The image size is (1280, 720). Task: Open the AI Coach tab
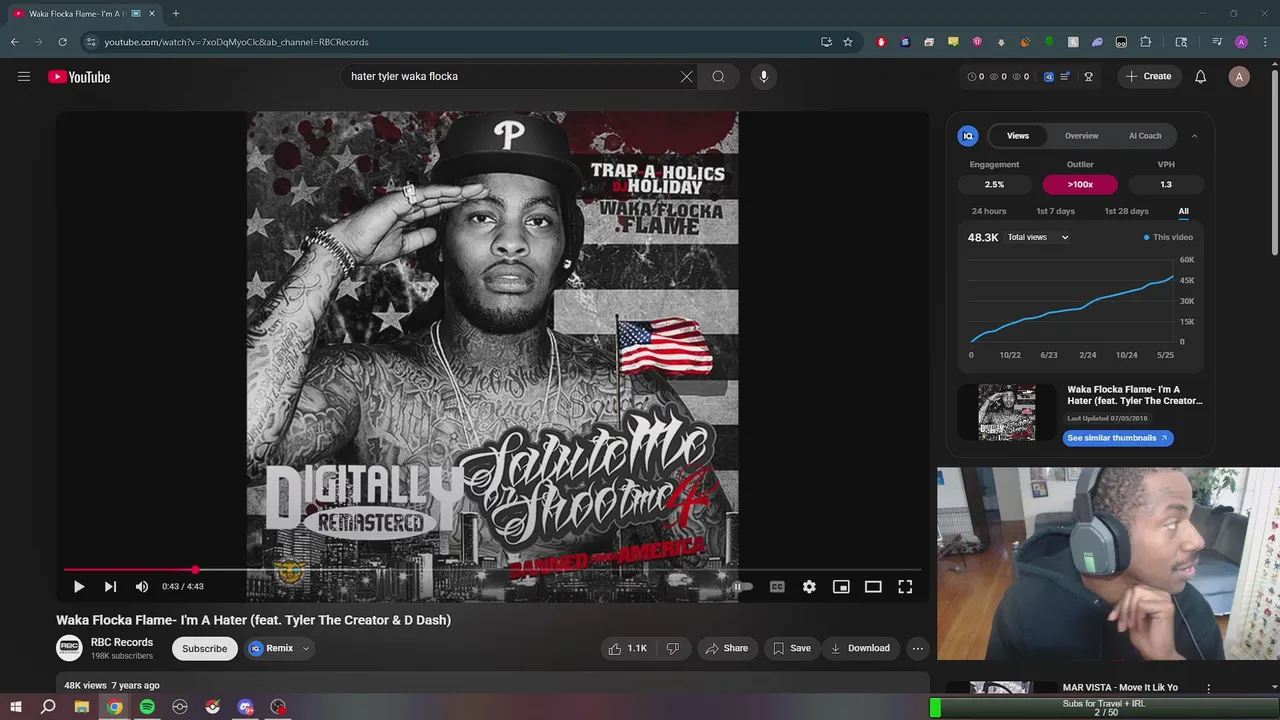click(x=1145, y=136)
